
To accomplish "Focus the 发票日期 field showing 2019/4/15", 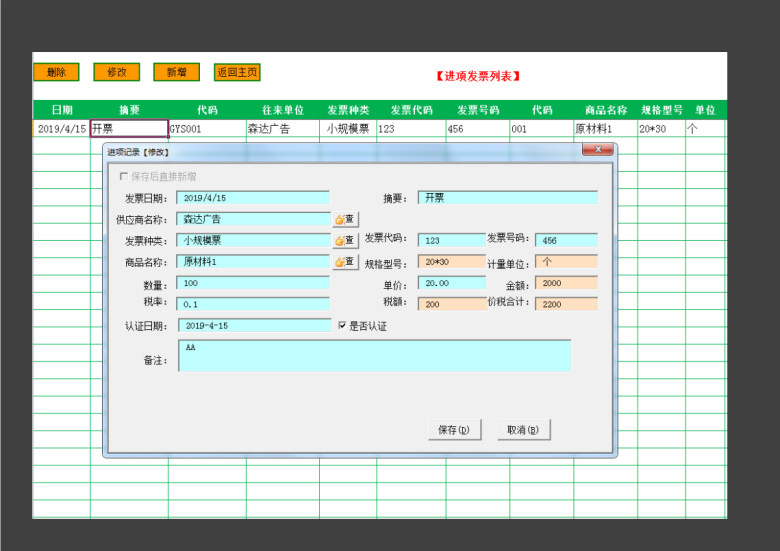I will pyautogui.click(x=253, y=198).
